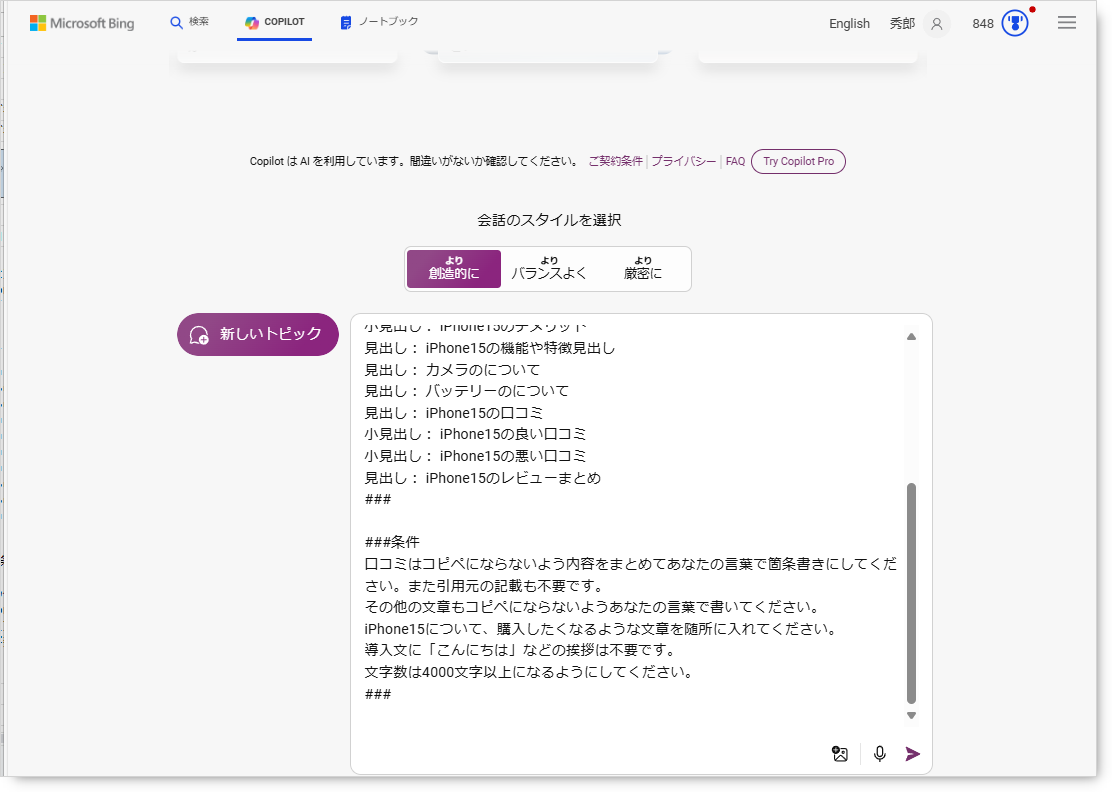
Task: Click the line 小見出し： iPhone15の良い口コミ
Action: coord(476,435)
